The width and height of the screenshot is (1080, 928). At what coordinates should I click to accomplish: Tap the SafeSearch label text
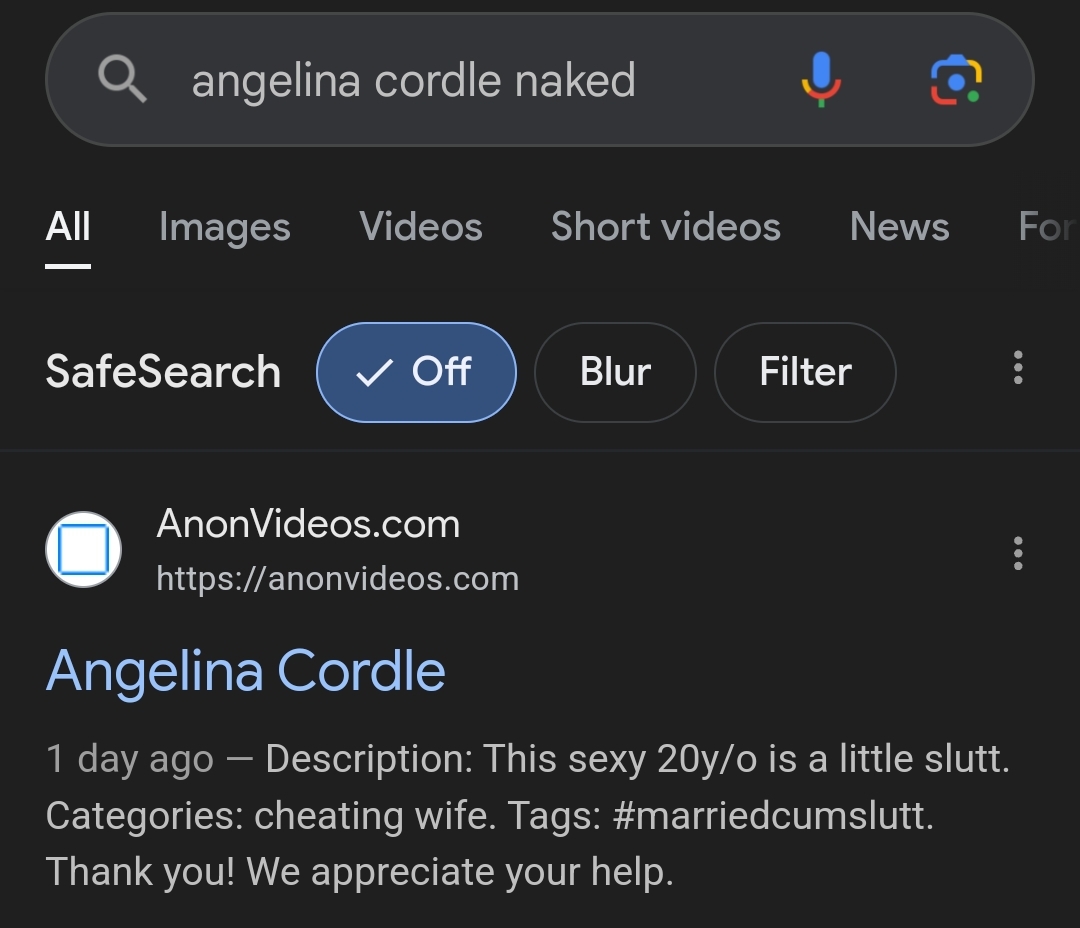click(x=163, y=372)
